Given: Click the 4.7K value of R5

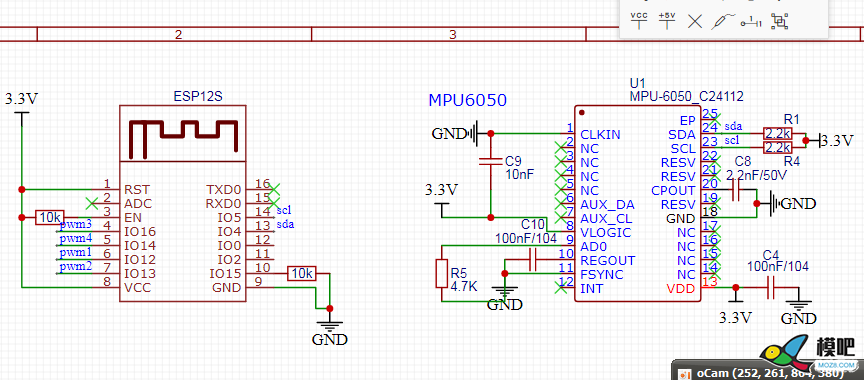Looking at the screenshot, I should (463, 286).
